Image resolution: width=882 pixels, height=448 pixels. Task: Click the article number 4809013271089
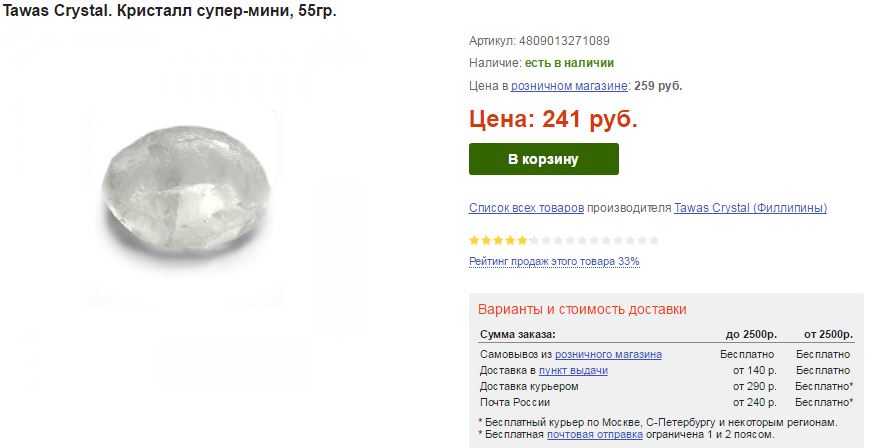[x=564, y=41]
